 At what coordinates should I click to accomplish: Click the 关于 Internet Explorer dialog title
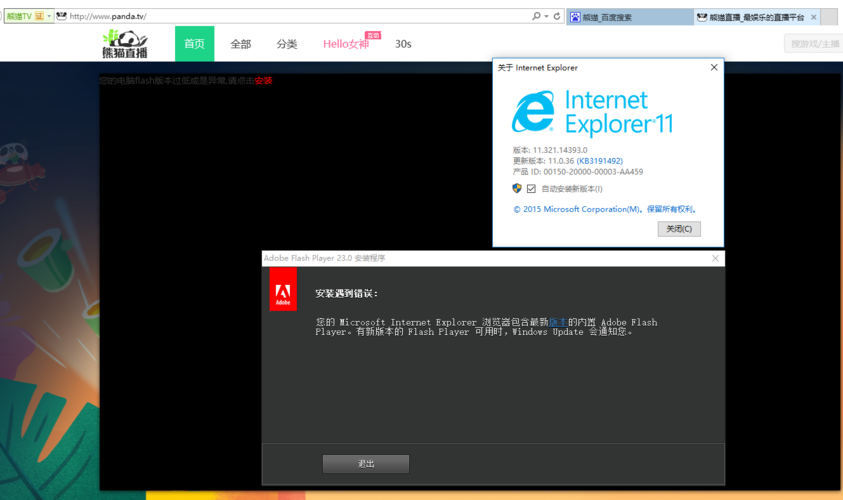[x=538, y=68]
